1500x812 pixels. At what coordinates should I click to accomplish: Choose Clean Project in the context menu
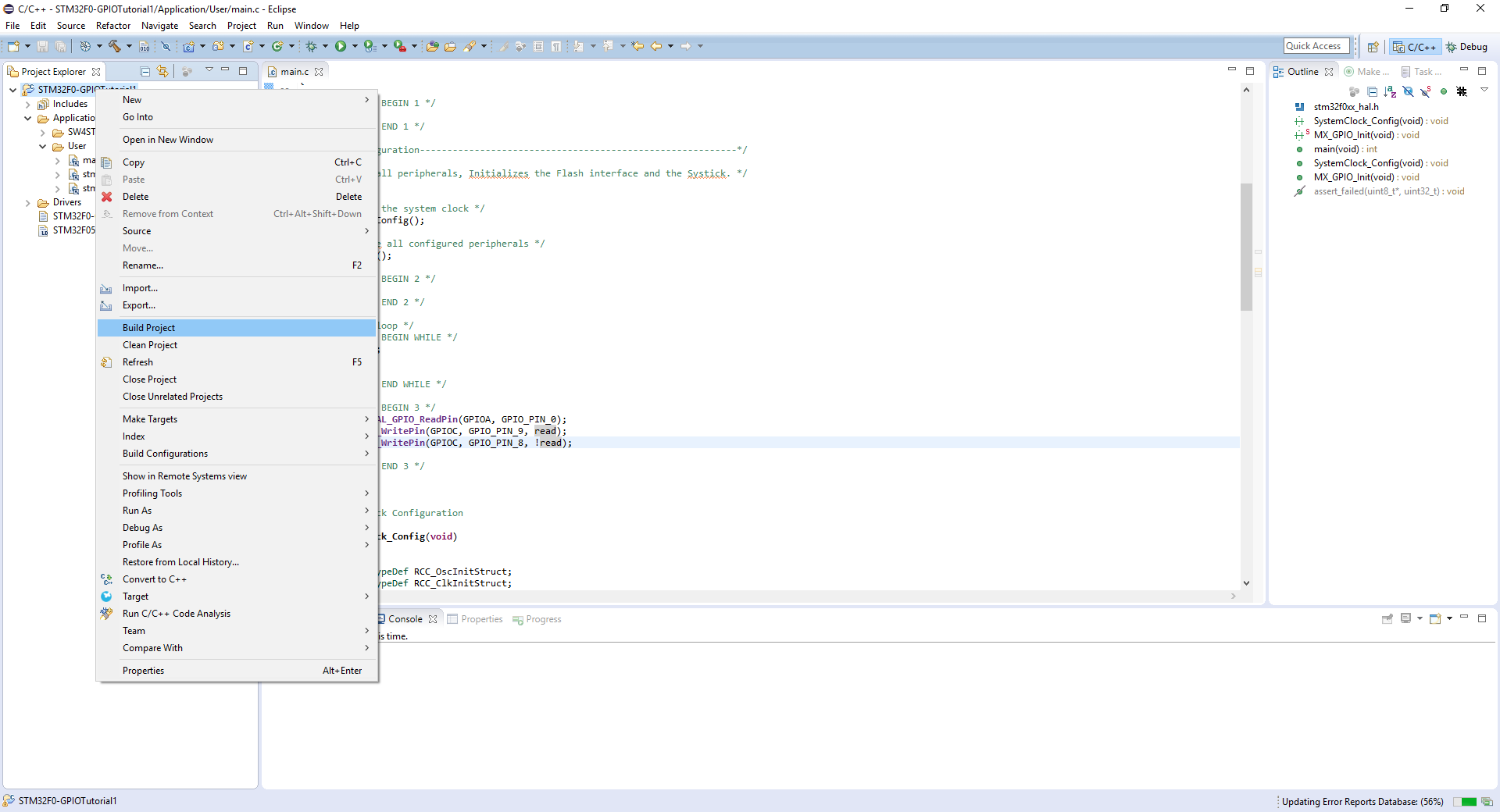150,345
